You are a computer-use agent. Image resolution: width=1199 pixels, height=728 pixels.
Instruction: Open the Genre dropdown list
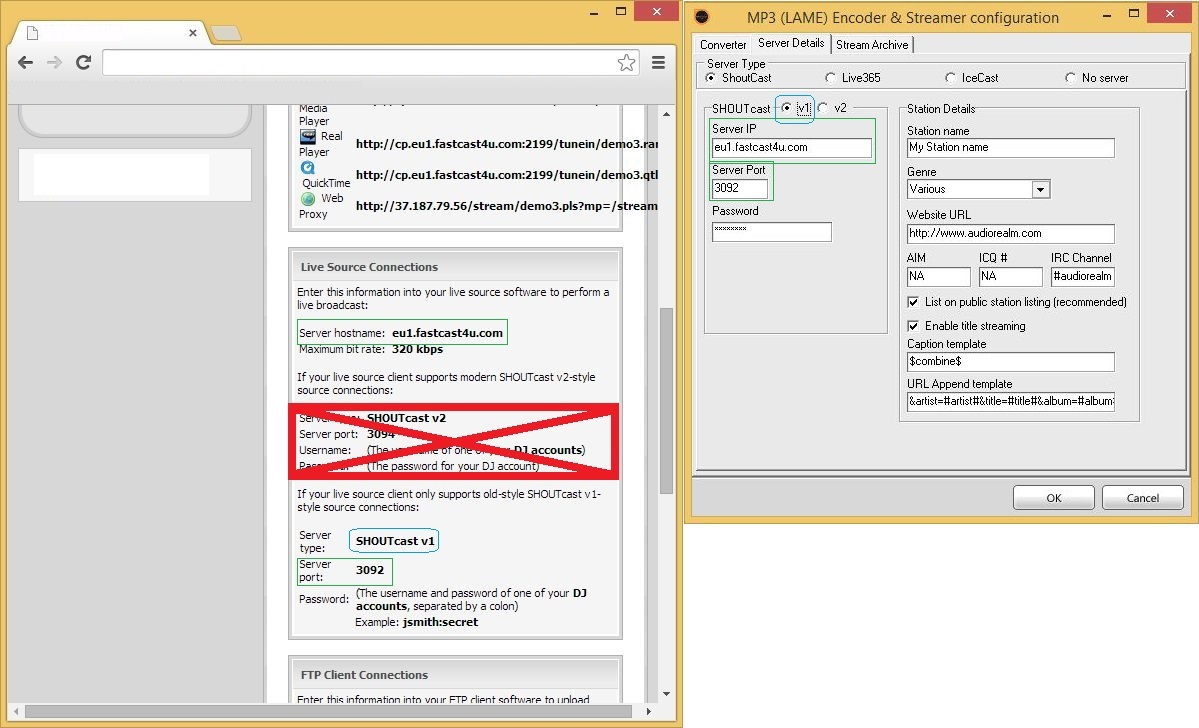1040,189
